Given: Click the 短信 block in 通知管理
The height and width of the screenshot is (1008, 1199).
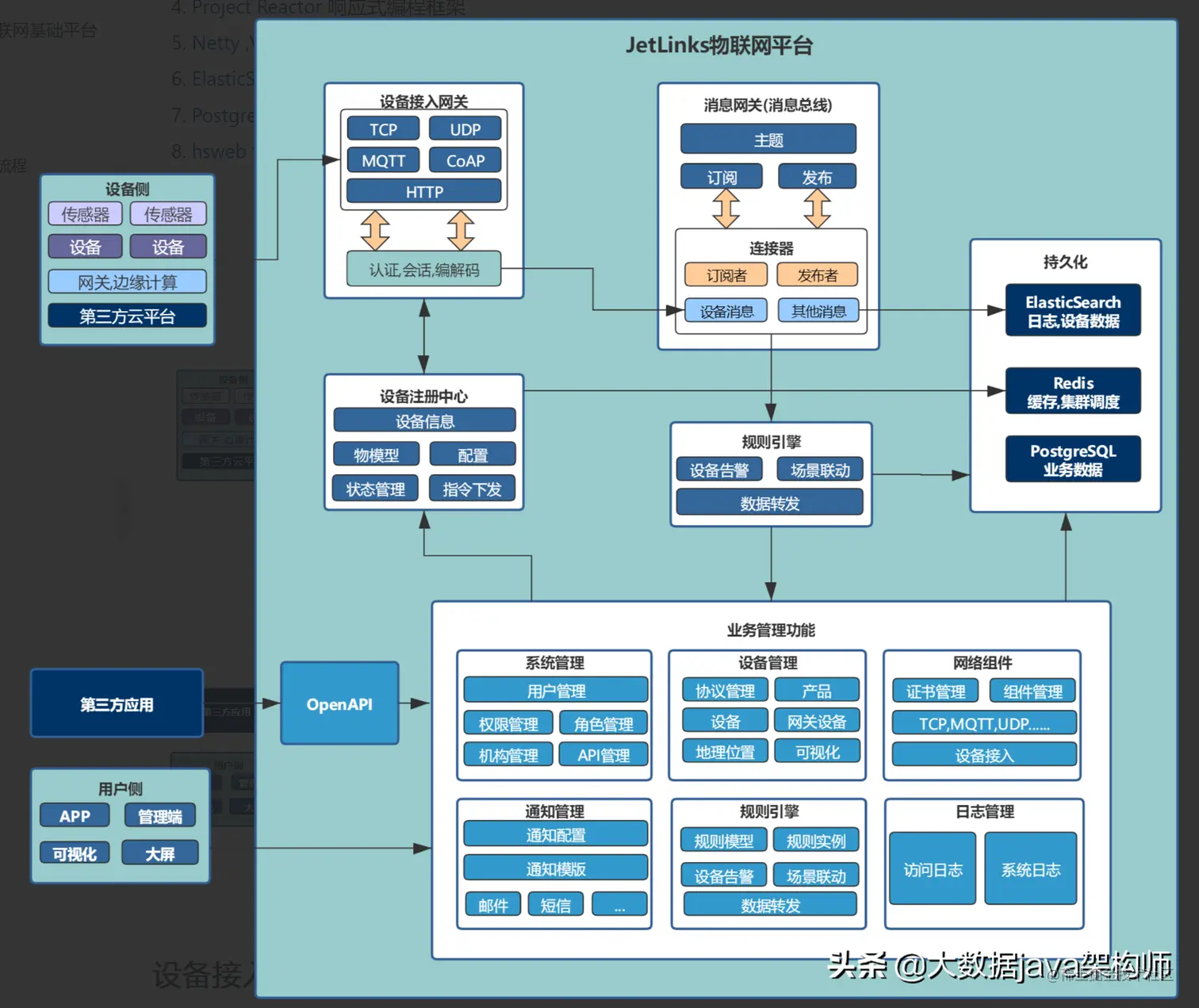Looking at the screenshot, I should (555, 905).
